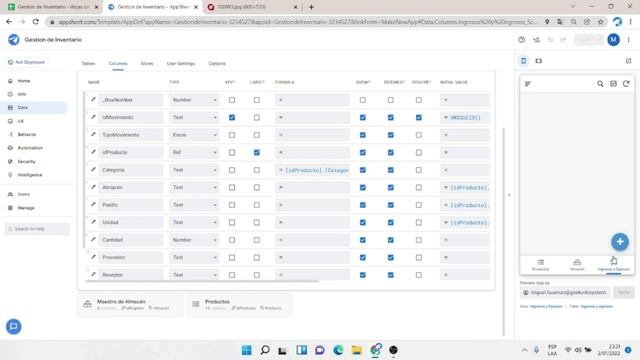Click the blue plus add button in preview
The image size is (640, 360).
[x=620, y=242]
